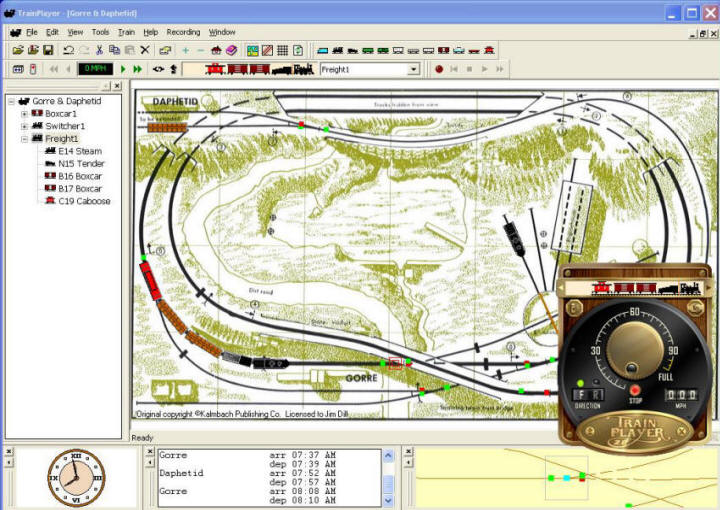Click the Cut scissors icon
The height and width of the screenshot is (510, 720).
click(x=99, y=50)
